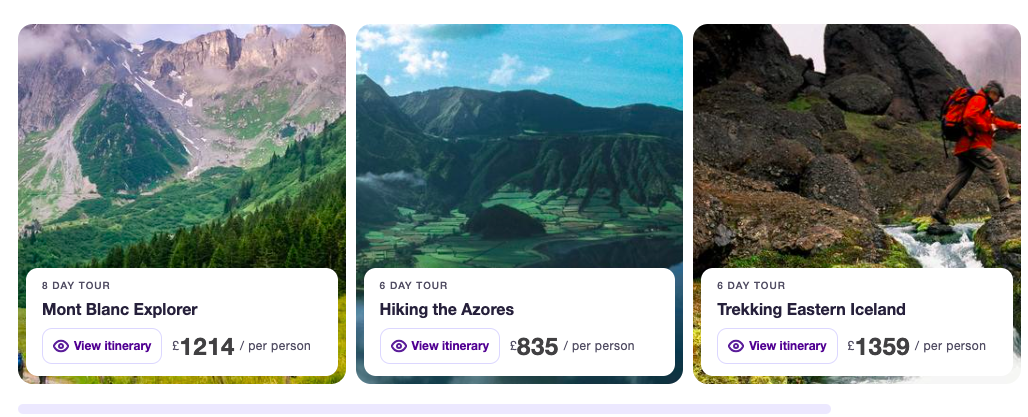Click 6 DAY TOUR label above Trekking Eastern Iceland

pos(751,285)
